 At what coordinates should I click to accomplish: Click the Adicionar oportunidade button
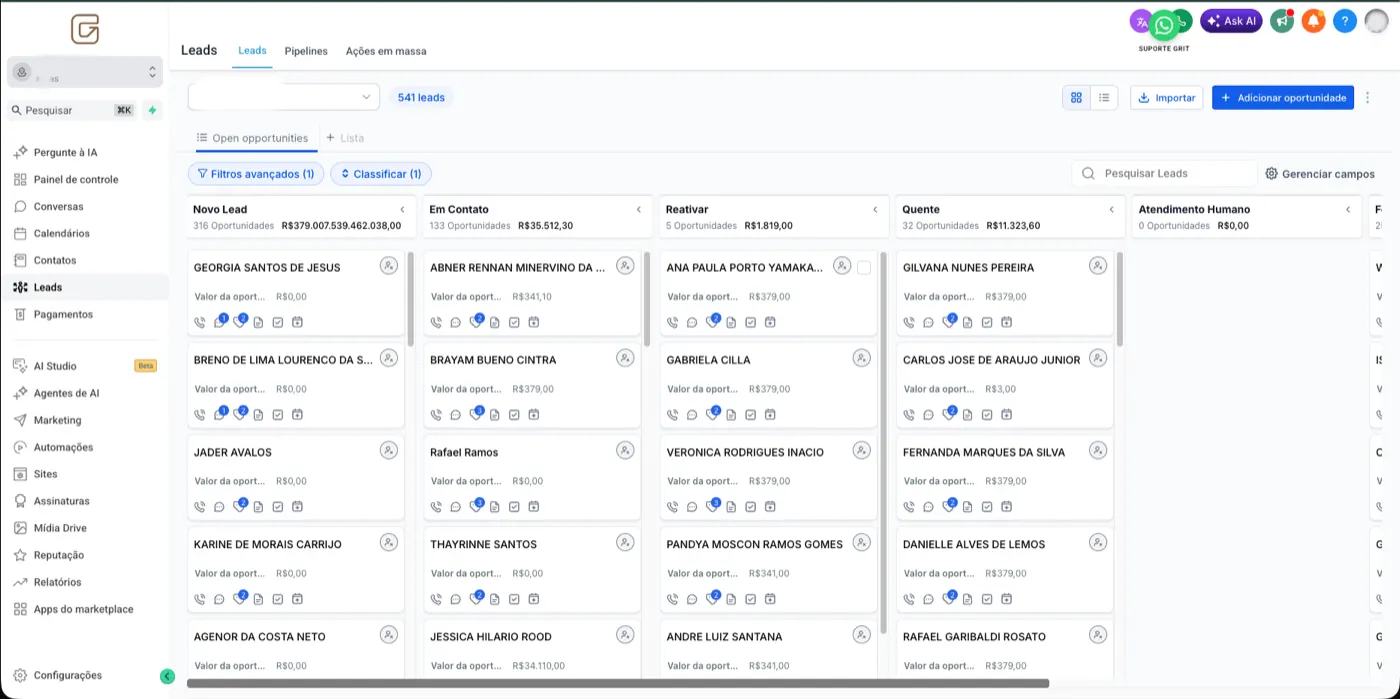[1283, 98]
